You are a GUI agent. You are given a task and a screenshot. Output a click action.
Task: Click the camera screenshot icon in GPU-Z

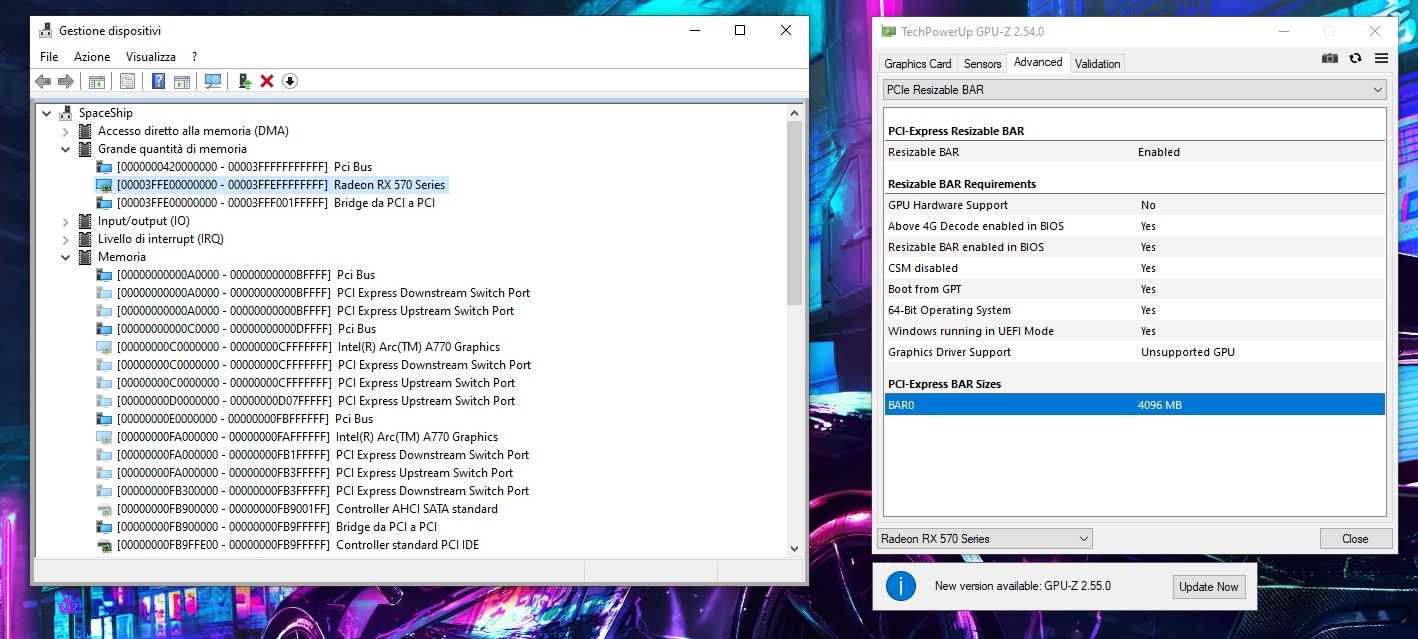tap(1329, 58)
